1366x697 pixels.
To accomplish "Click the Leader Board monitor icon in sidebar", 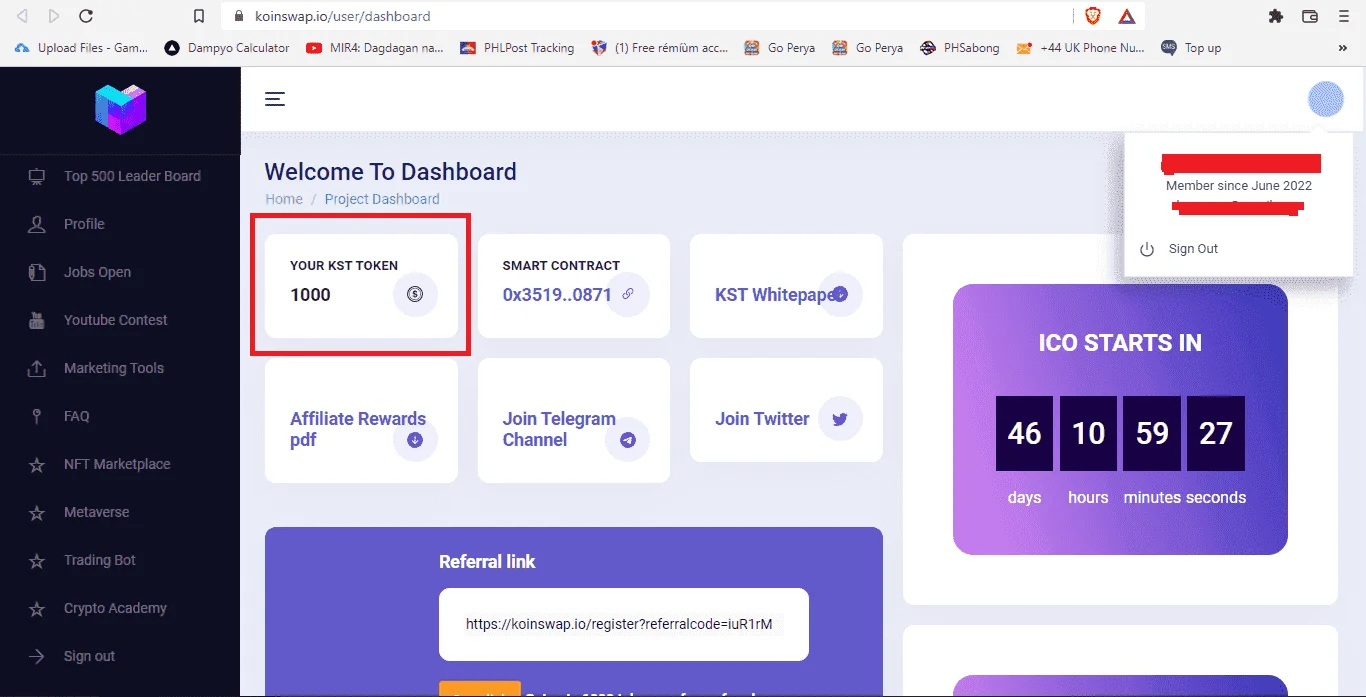I will [37, 177].
